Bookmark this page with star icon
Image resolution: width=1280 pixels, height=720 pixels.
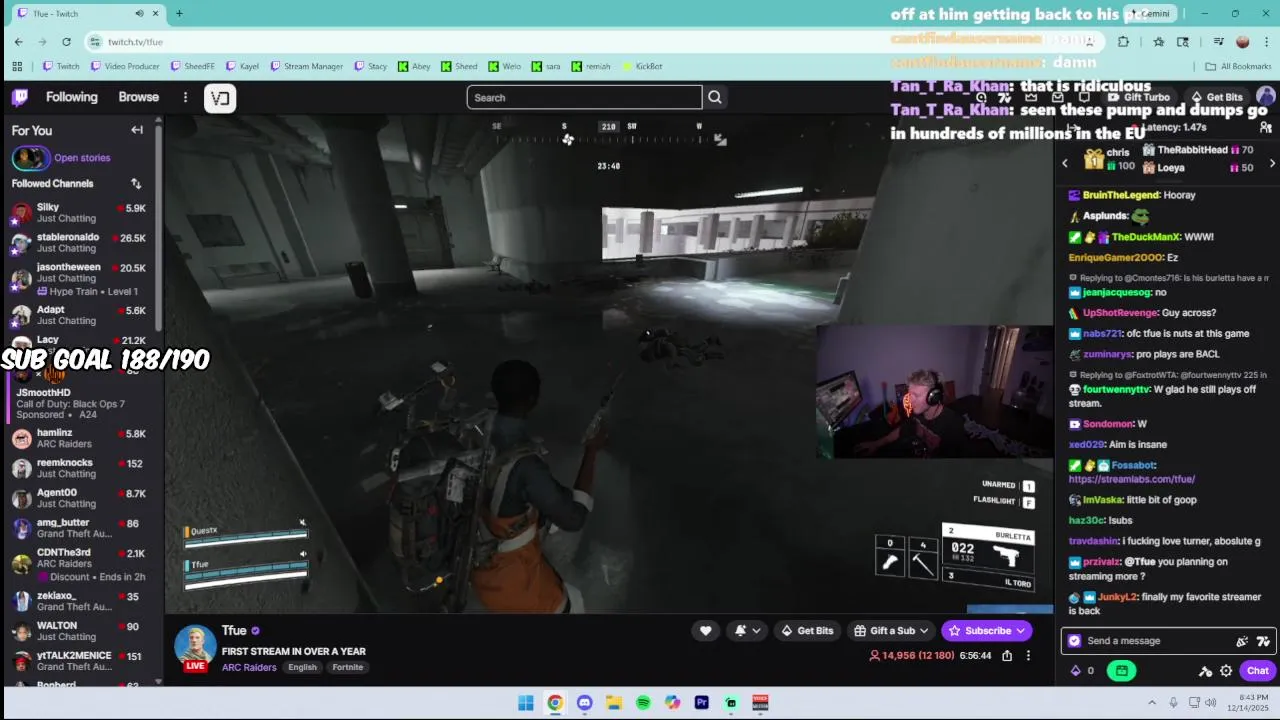(1158, 41)
